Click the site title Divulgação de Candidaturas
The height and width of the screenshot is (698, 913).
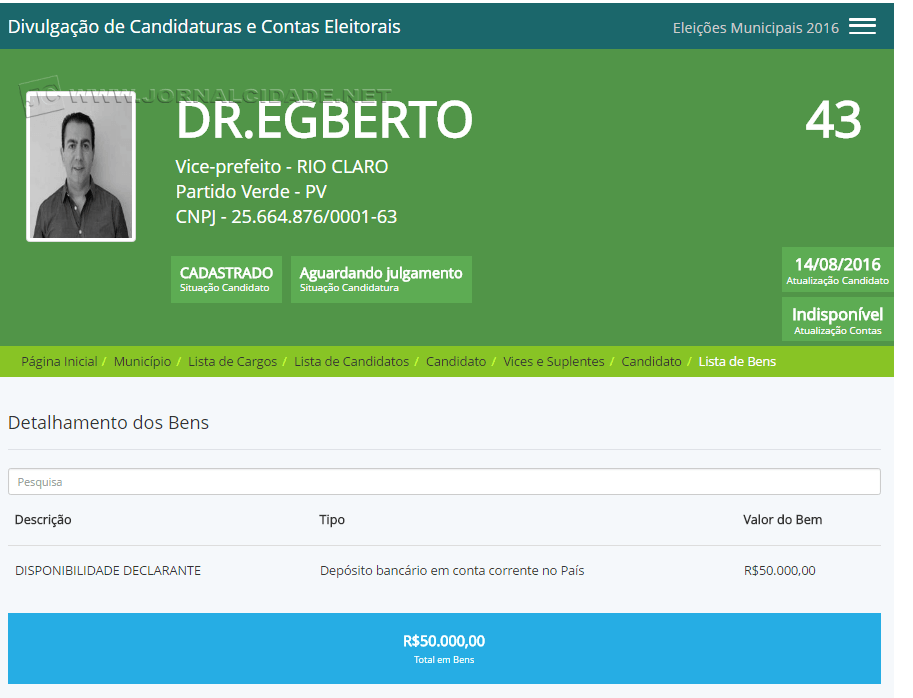click(x=204, y=27)
